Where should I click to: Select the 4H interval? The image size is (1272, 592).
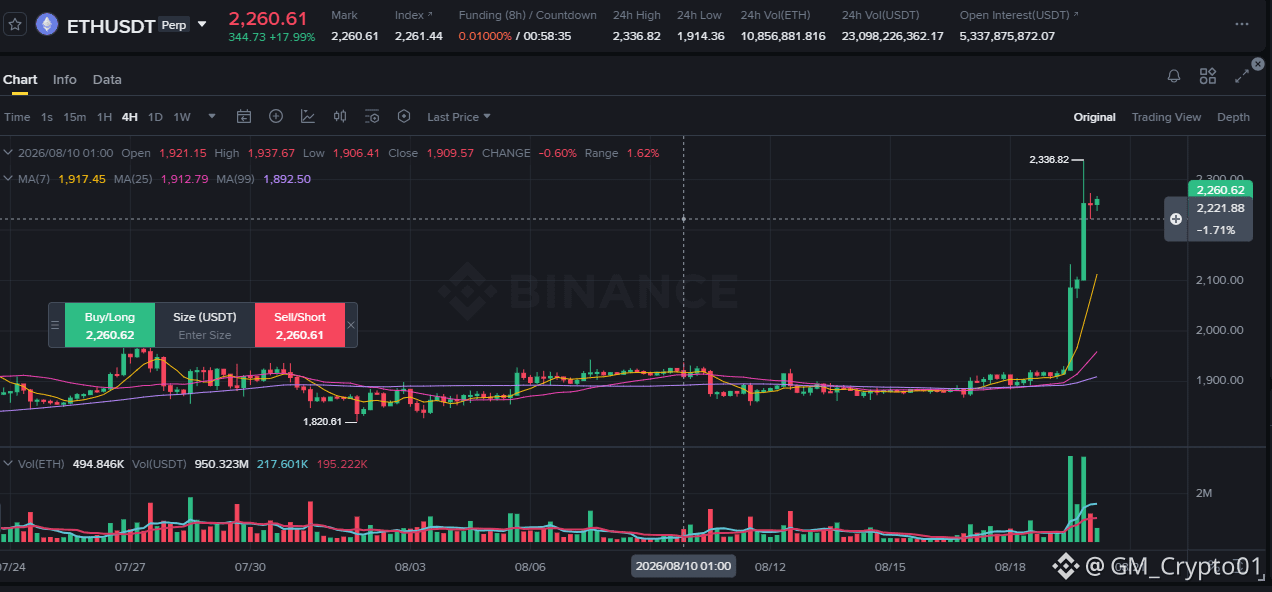point(130,117)
